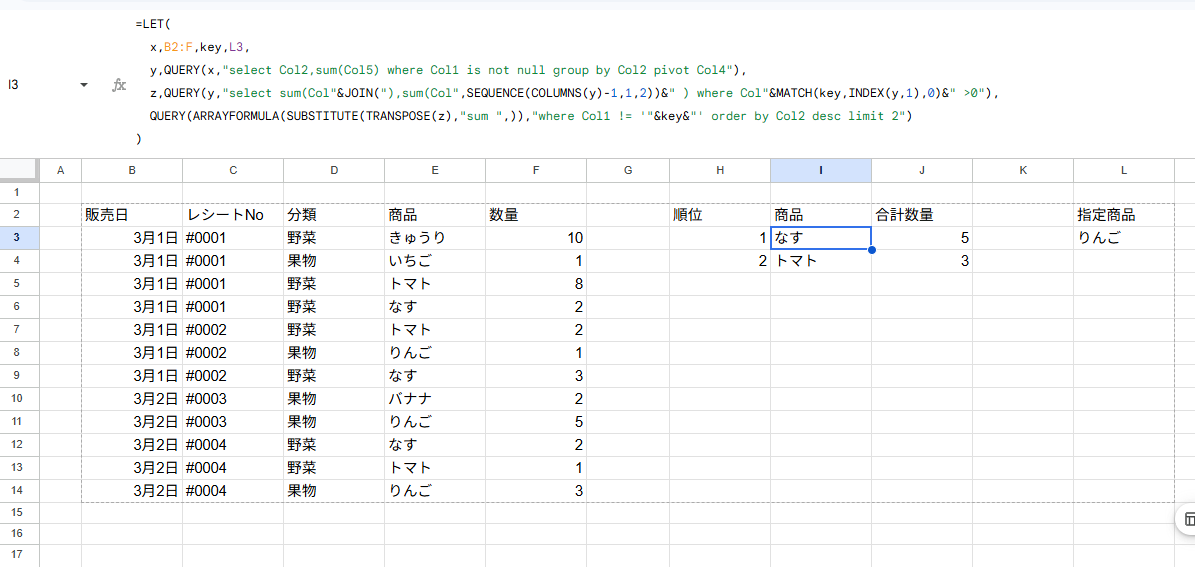Select column C header
The height and width of the screenshot is (567, 1195).
click(x=233, y=171)
